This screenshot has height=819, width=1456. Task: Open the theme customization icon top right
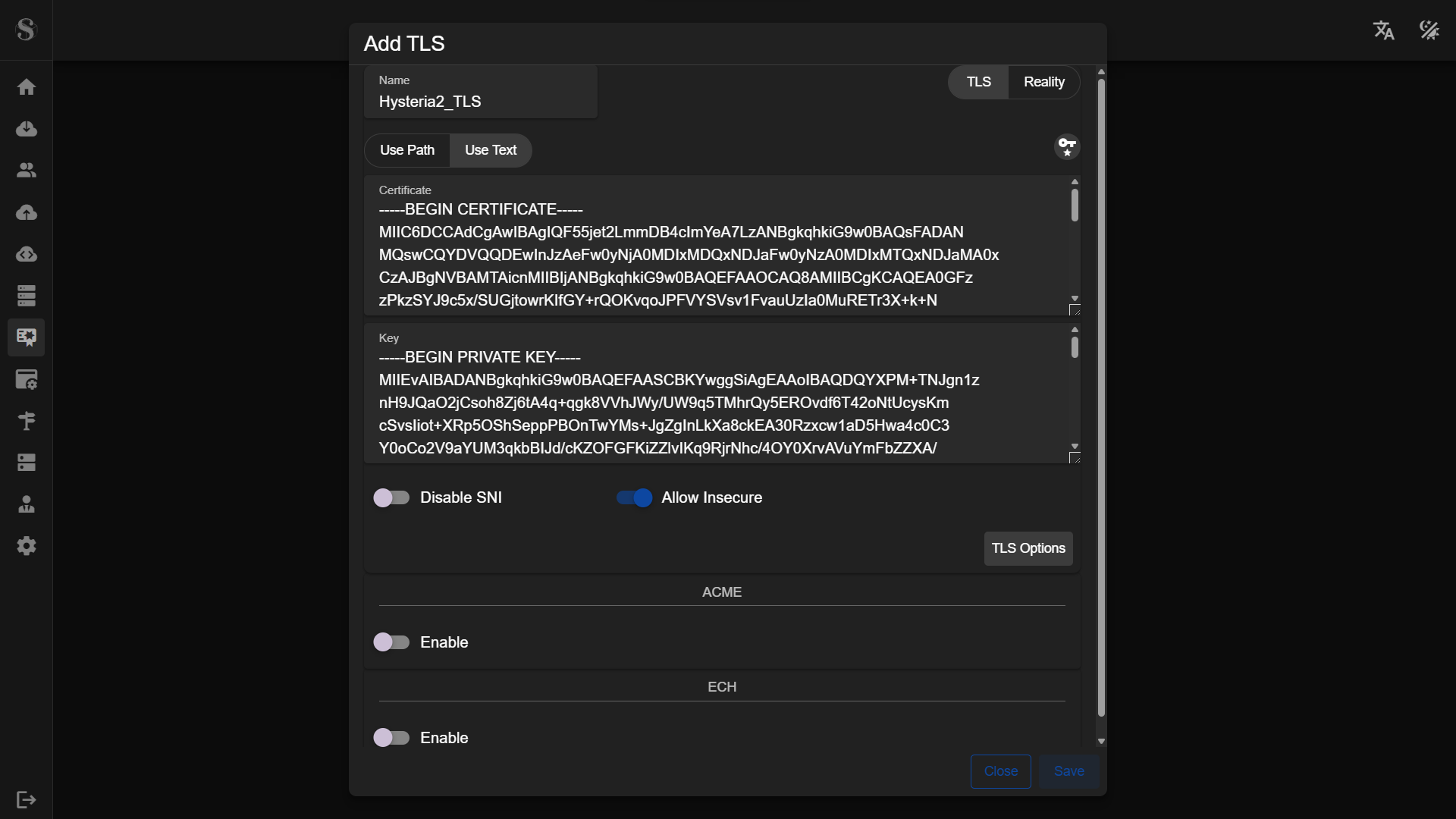(x=1429, y=30)
